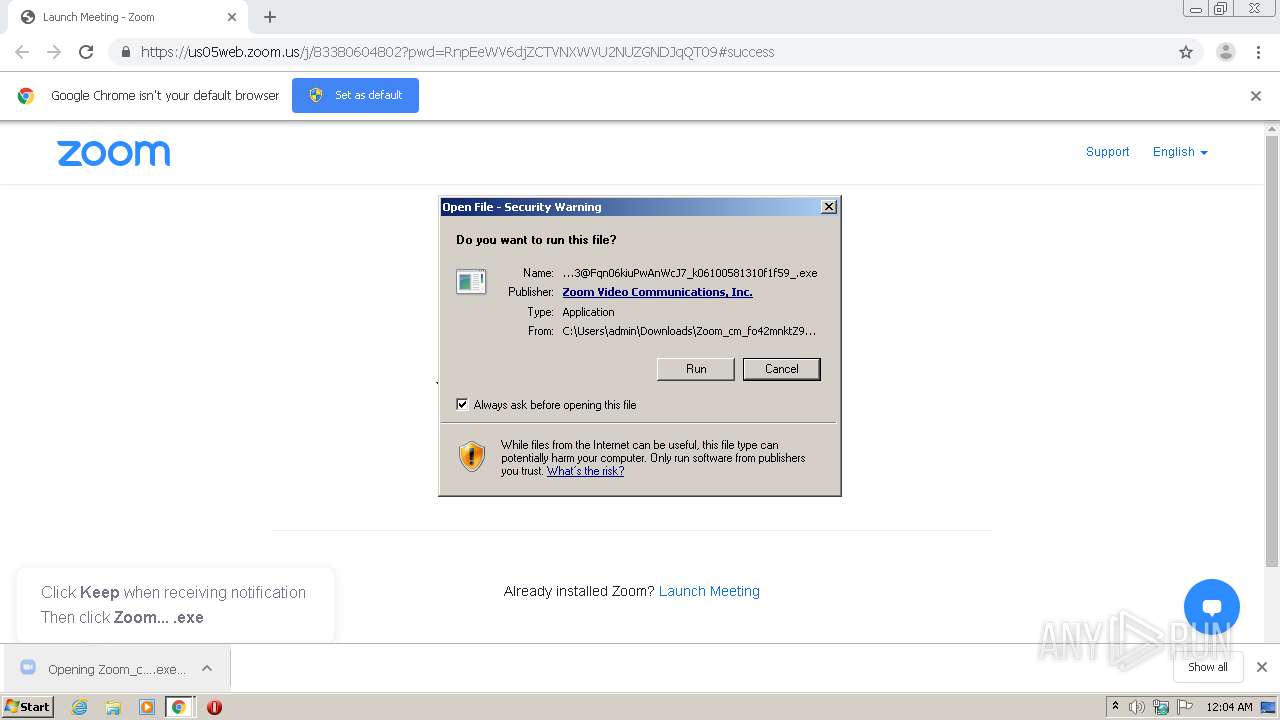Bookmark this page with the star icon
This screenshot has width=1280, height=720.
click(1186, 52)
